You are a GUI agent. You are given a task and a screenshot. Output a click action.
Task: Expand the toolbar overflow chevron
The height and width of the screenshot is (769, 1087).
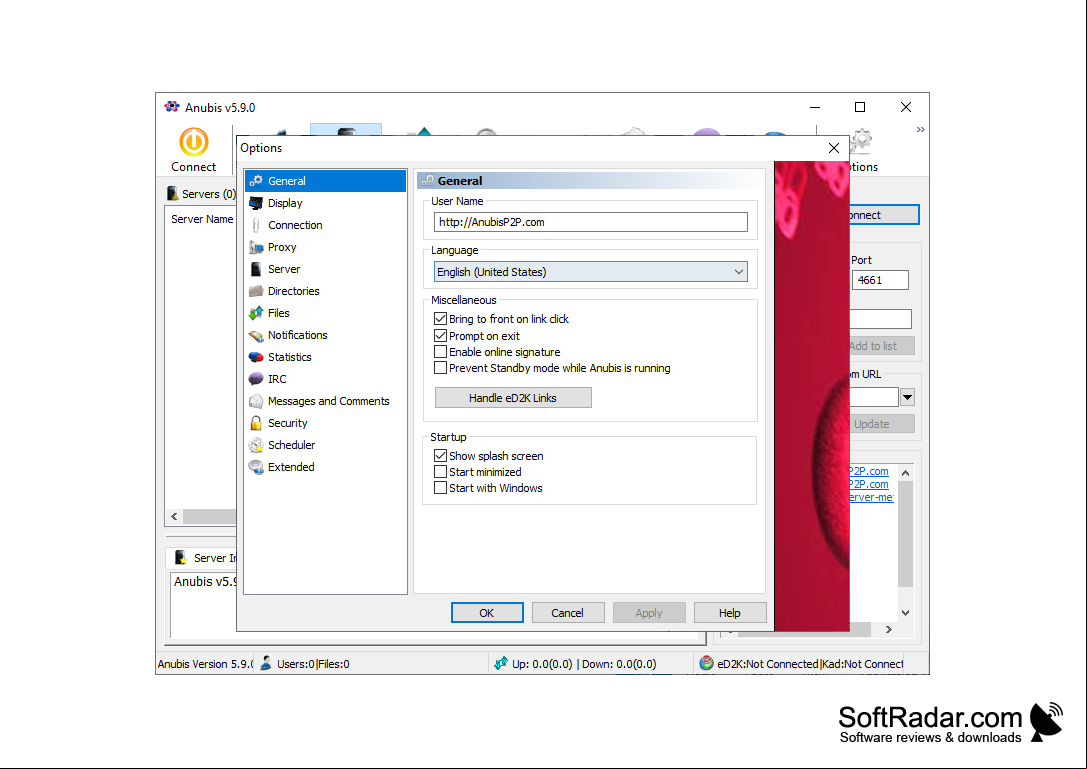pyautogui.click(x=921, y=130)
